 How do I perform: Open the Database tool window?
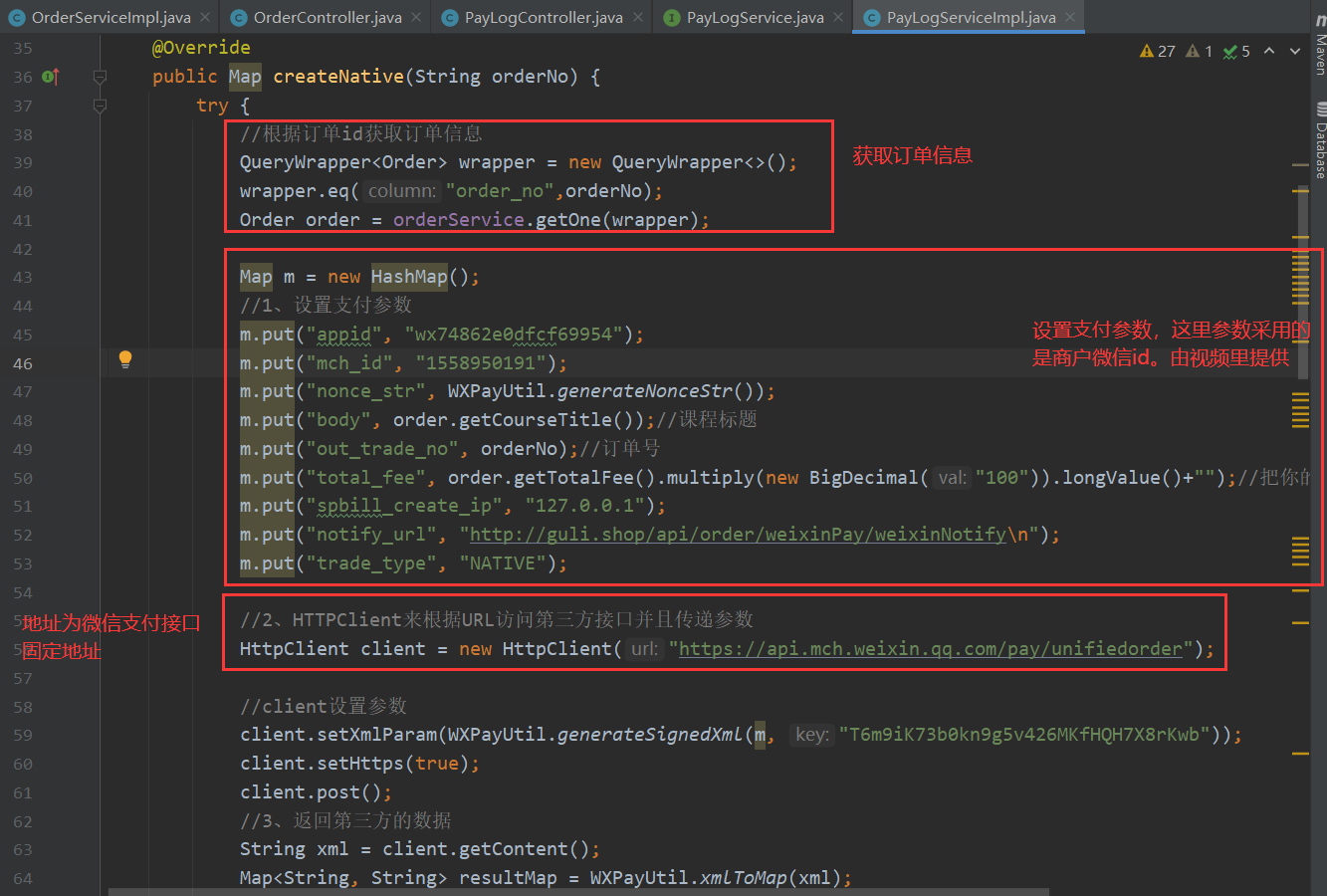coord(1320,140)
